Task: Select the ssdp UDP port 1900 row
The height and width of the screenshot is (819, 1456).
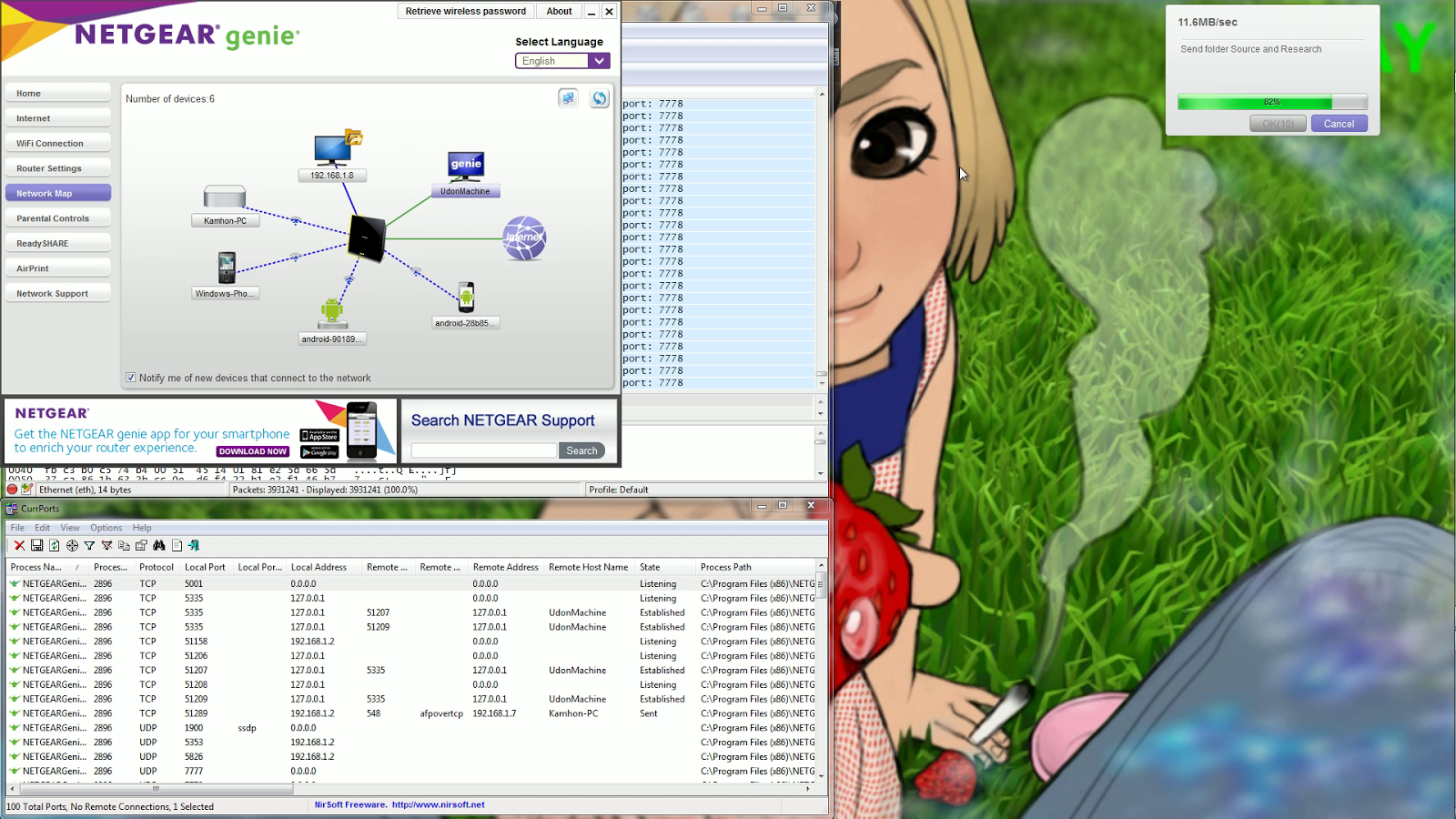Action: coord(411,728)
